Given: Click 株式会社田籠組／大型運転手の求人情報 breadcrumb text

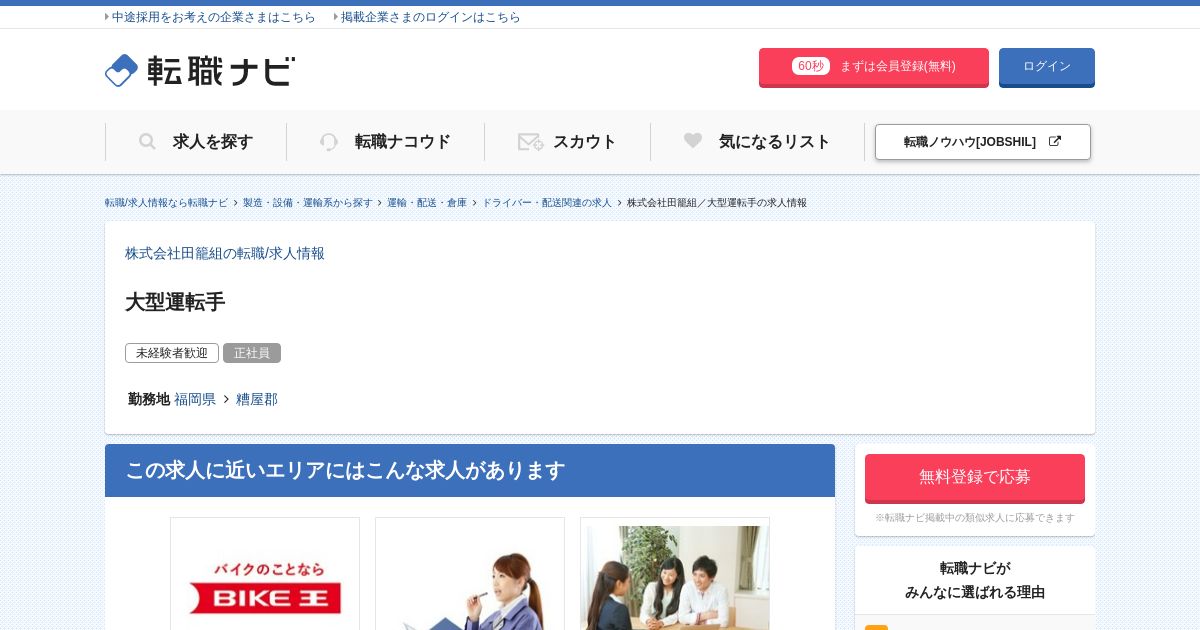Looking at the screenshot, I should tap(717, 203).
